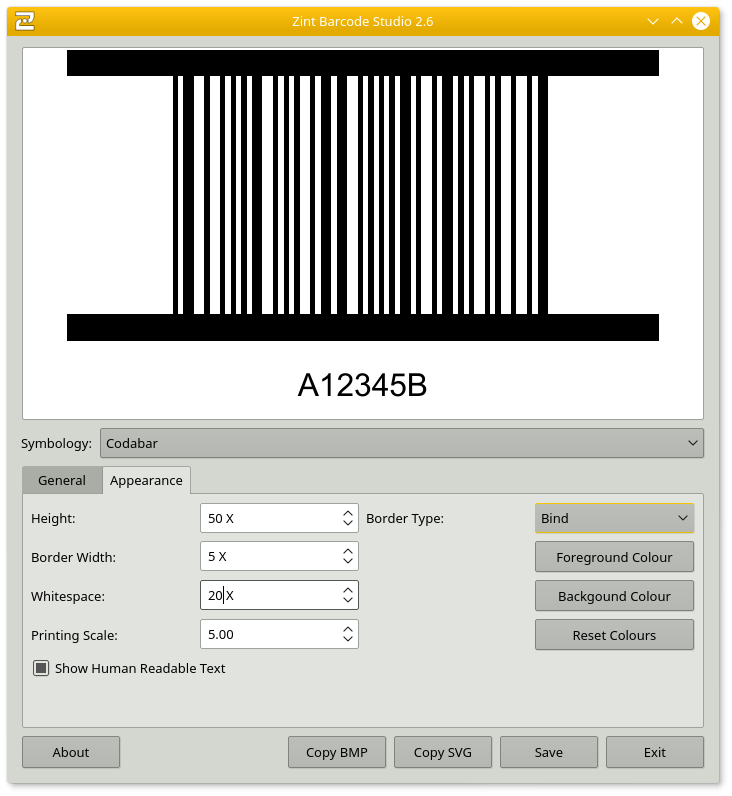Image resolution: width=732 pixels, height=796 pixels.
Task: Close the Zint Barcode Studio window
Action: point(701,21)
